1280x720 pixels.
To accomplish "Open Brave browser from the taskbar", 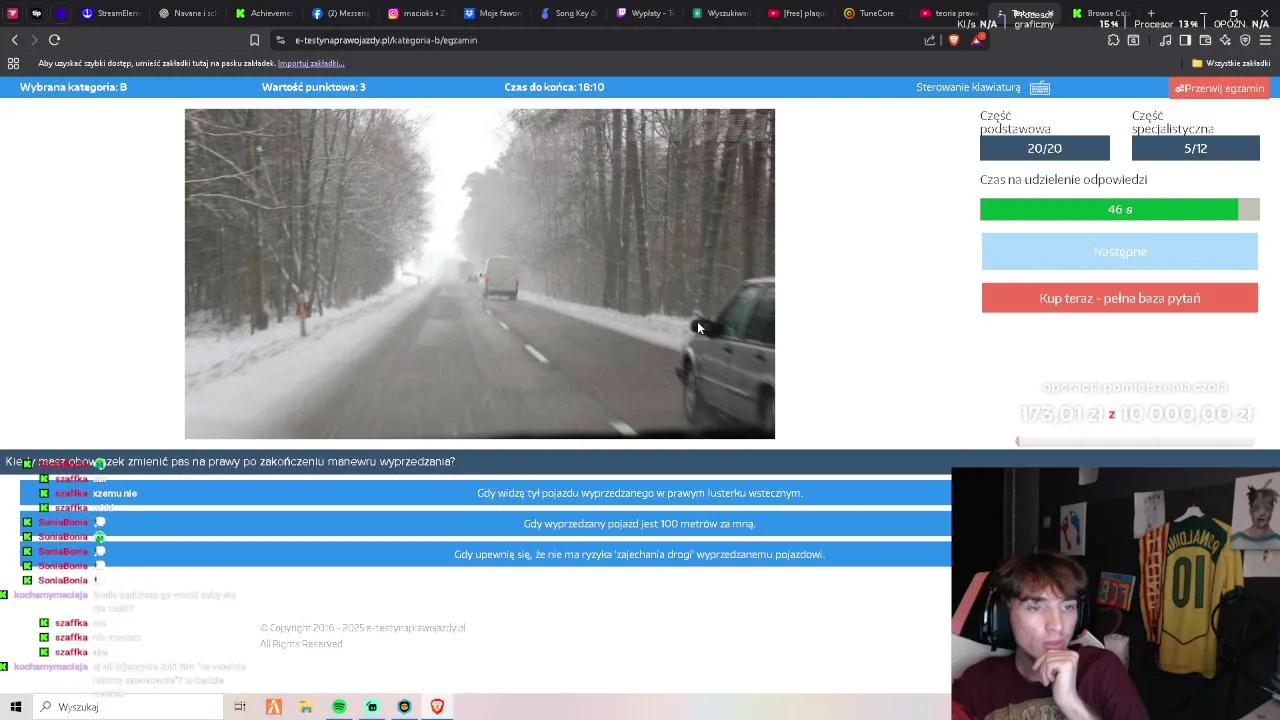I will (x=437, y=707).
